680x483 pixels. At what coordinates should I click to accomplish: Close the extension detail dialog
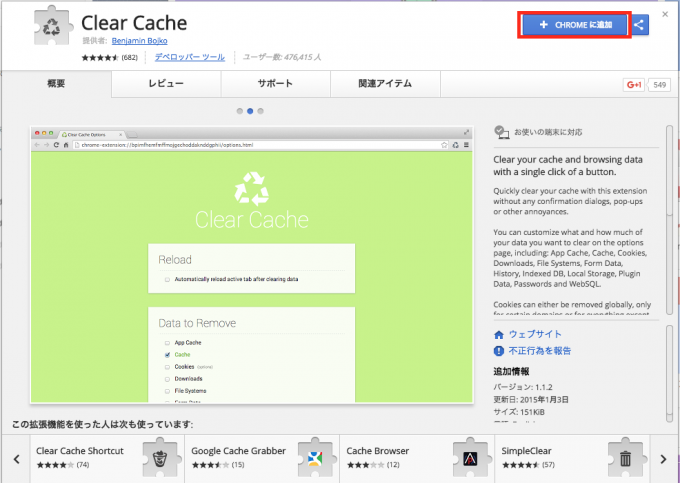(x=665, y=14)
